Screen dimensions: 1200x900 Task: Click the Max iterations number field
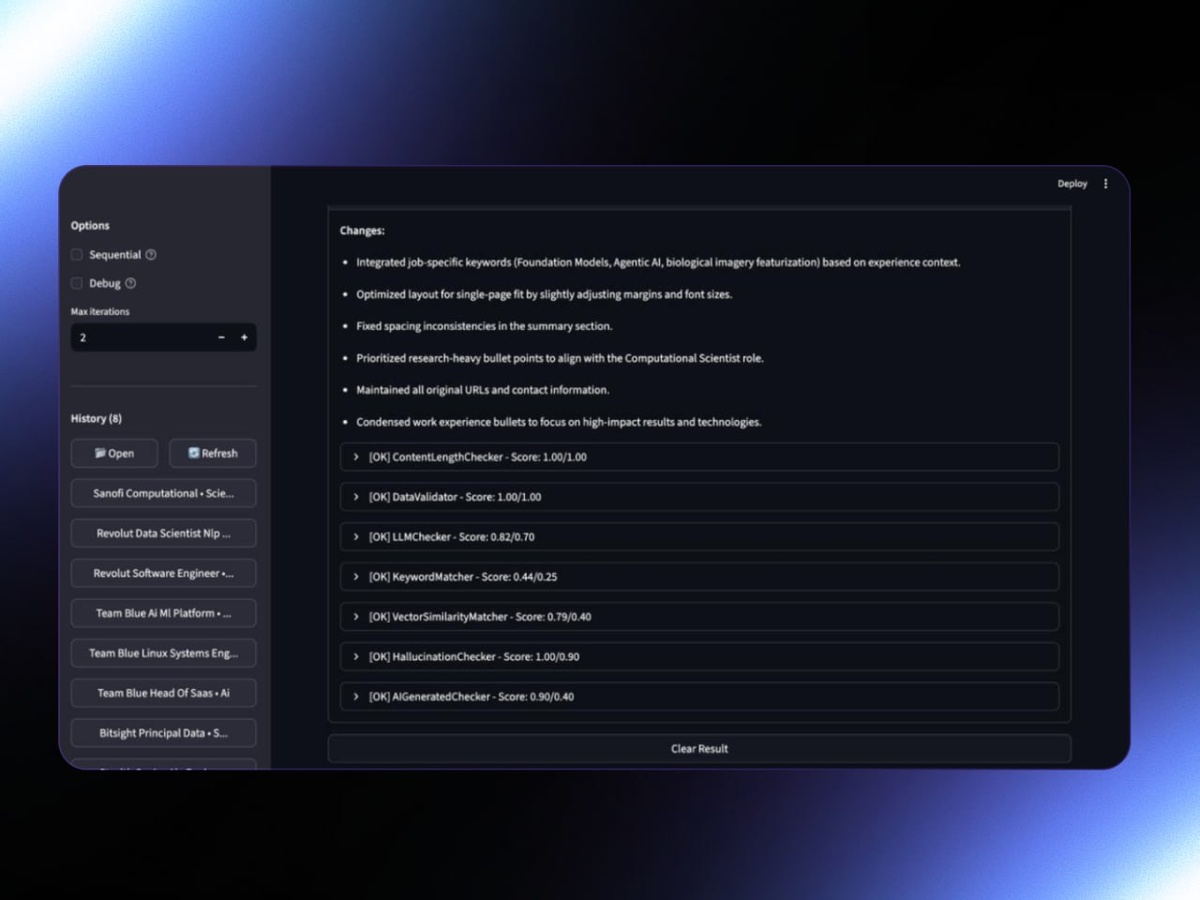140,338
